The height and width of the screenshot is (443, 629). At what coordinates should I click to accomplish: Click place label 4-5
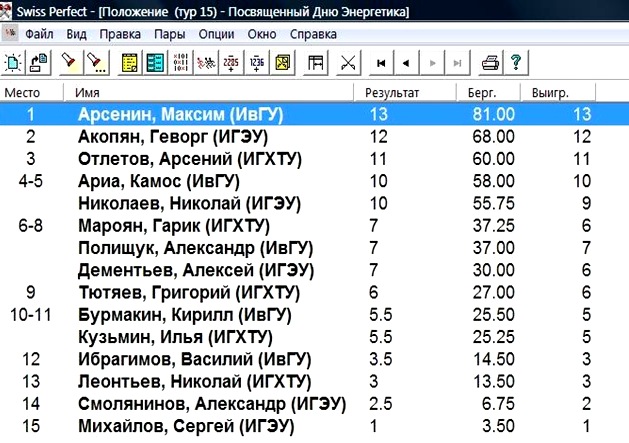[30, 181]
